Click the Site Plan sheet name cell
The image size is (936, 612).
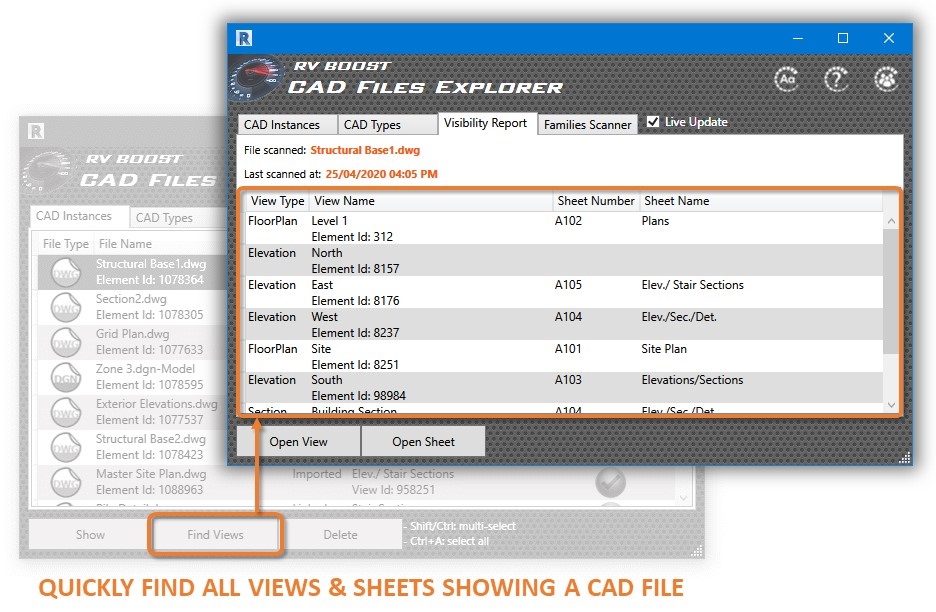(664, 349)
